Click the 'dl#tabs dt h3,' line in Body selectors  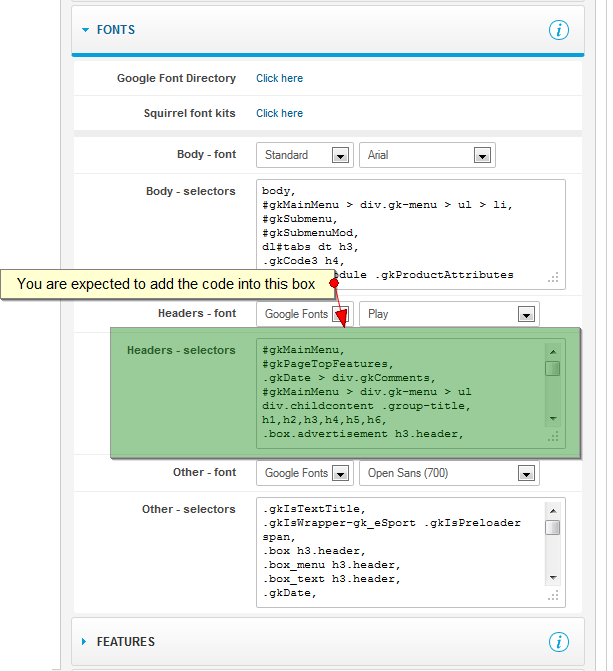click(310, 247)
